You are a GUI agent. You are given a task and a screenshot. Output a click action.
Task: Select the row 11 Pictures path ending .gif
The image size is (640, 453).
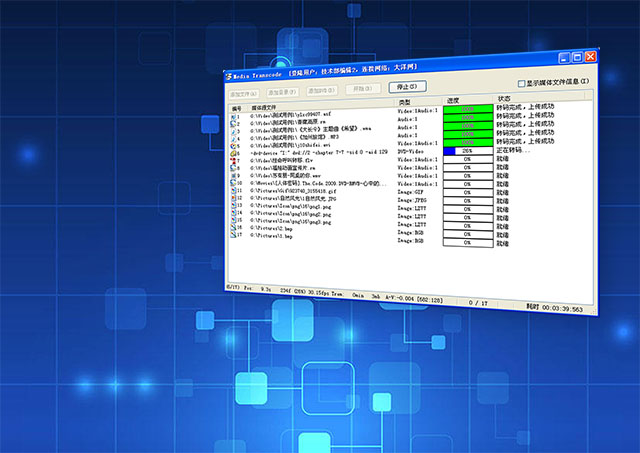(293, 191)
